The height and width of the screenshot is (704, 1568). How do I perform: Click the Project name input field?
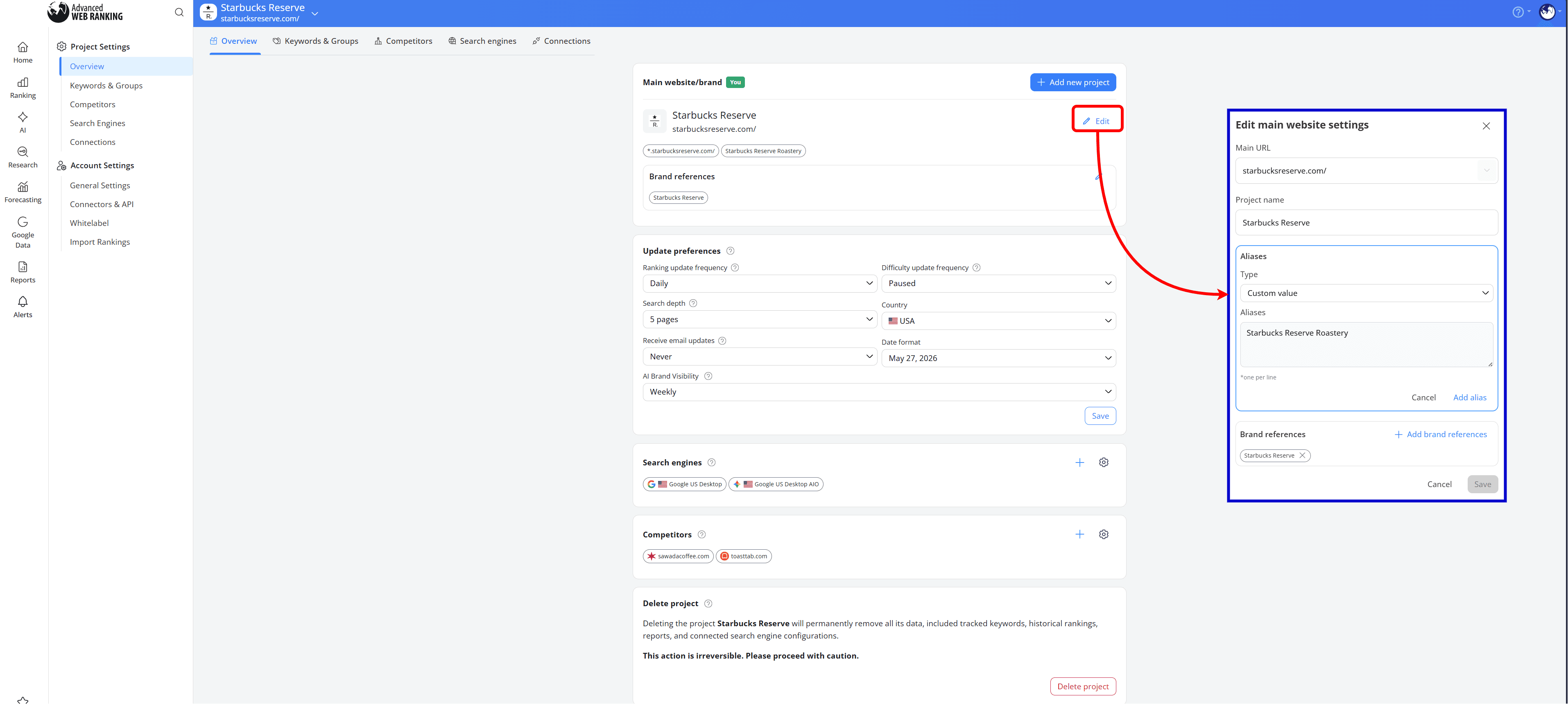(1367, 223)
